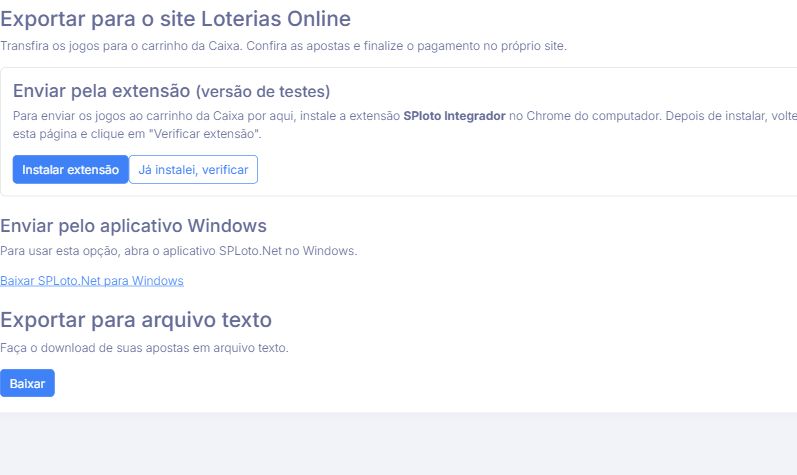Viewport: 797px width, 475px height.
Task: Click the Enviar pela extensão heading
Action: [x=171, y=91]
